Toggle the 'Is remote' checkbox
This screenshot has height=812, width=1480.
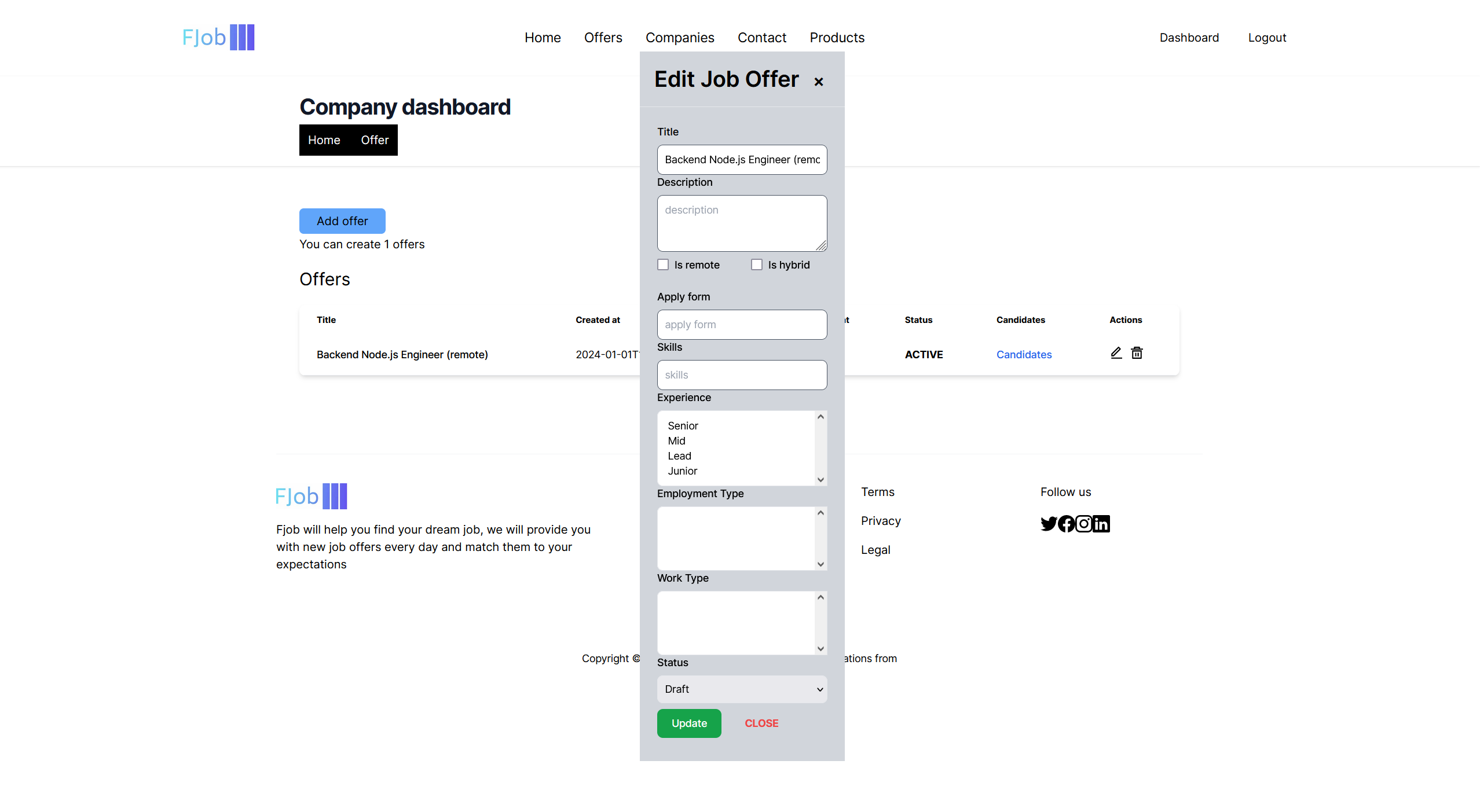tap(662, 265)
